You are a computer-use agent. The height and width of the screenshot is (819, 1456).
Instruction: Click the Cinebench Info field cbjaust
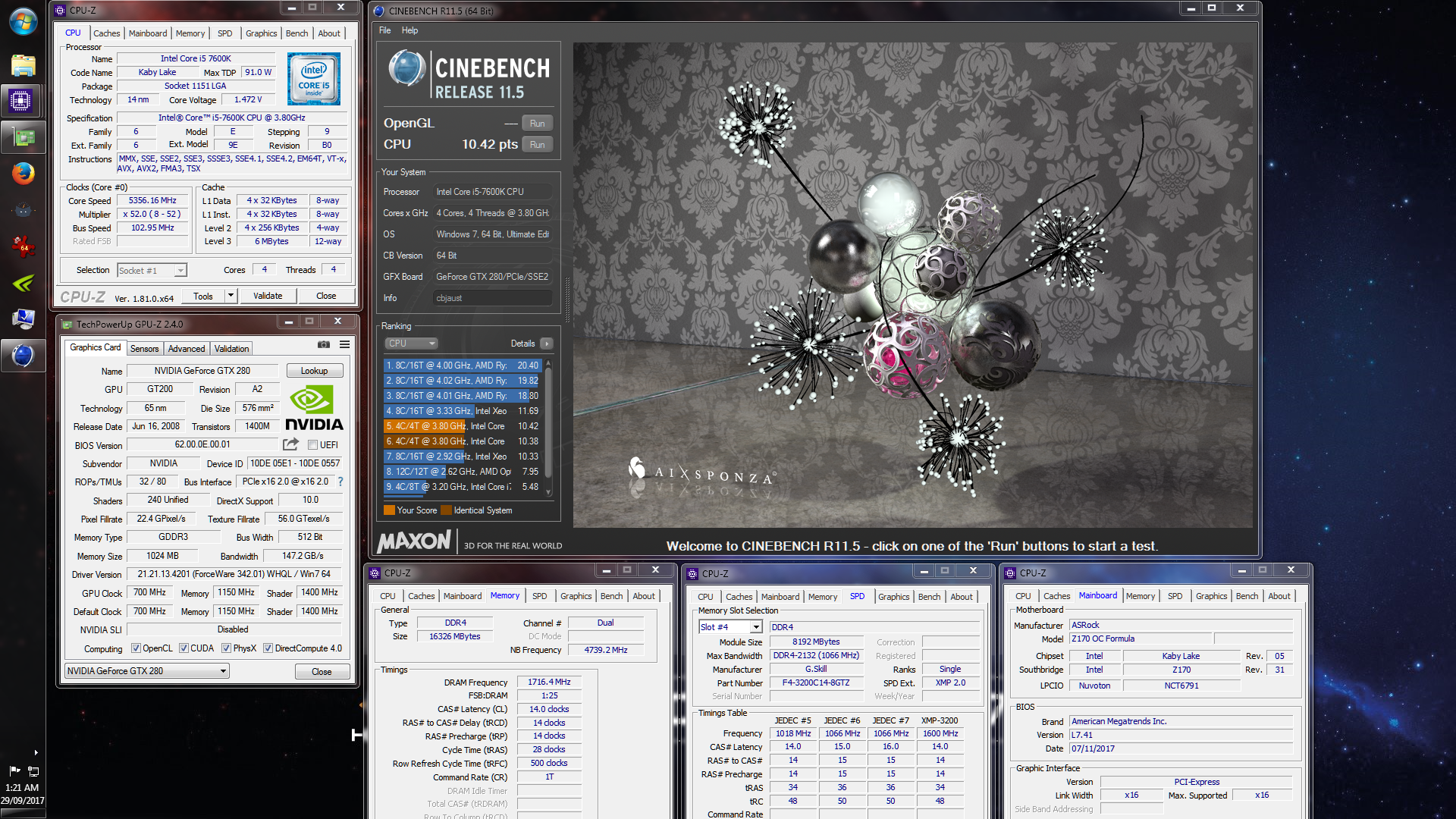point(492,298)
